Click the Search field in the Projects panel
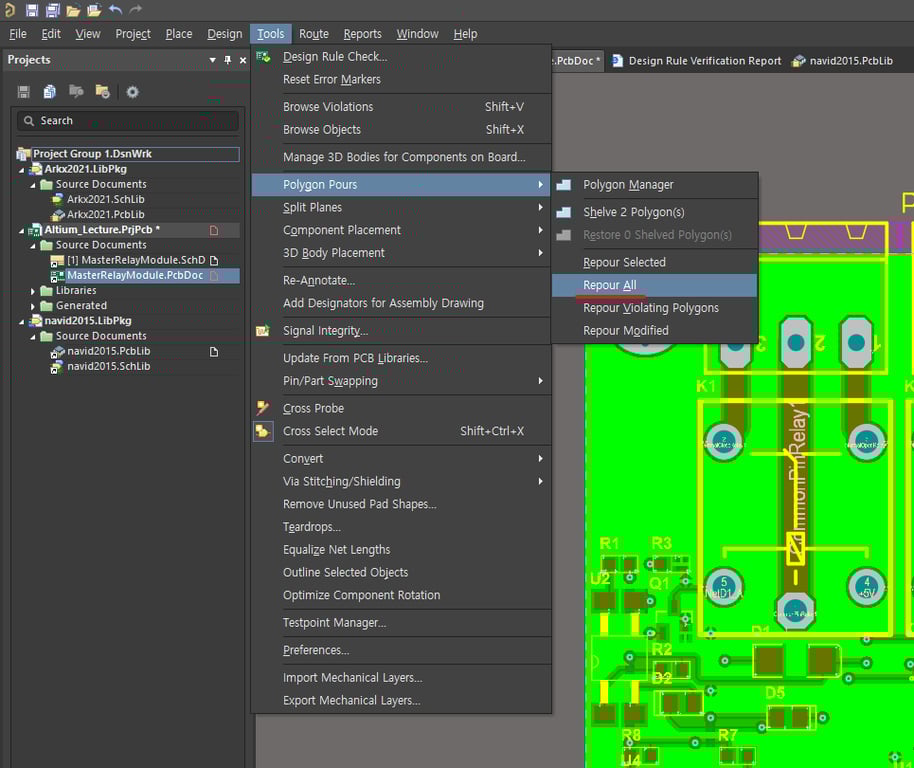The width and height of the screenshot is (914, 768). tap(128, 121)
